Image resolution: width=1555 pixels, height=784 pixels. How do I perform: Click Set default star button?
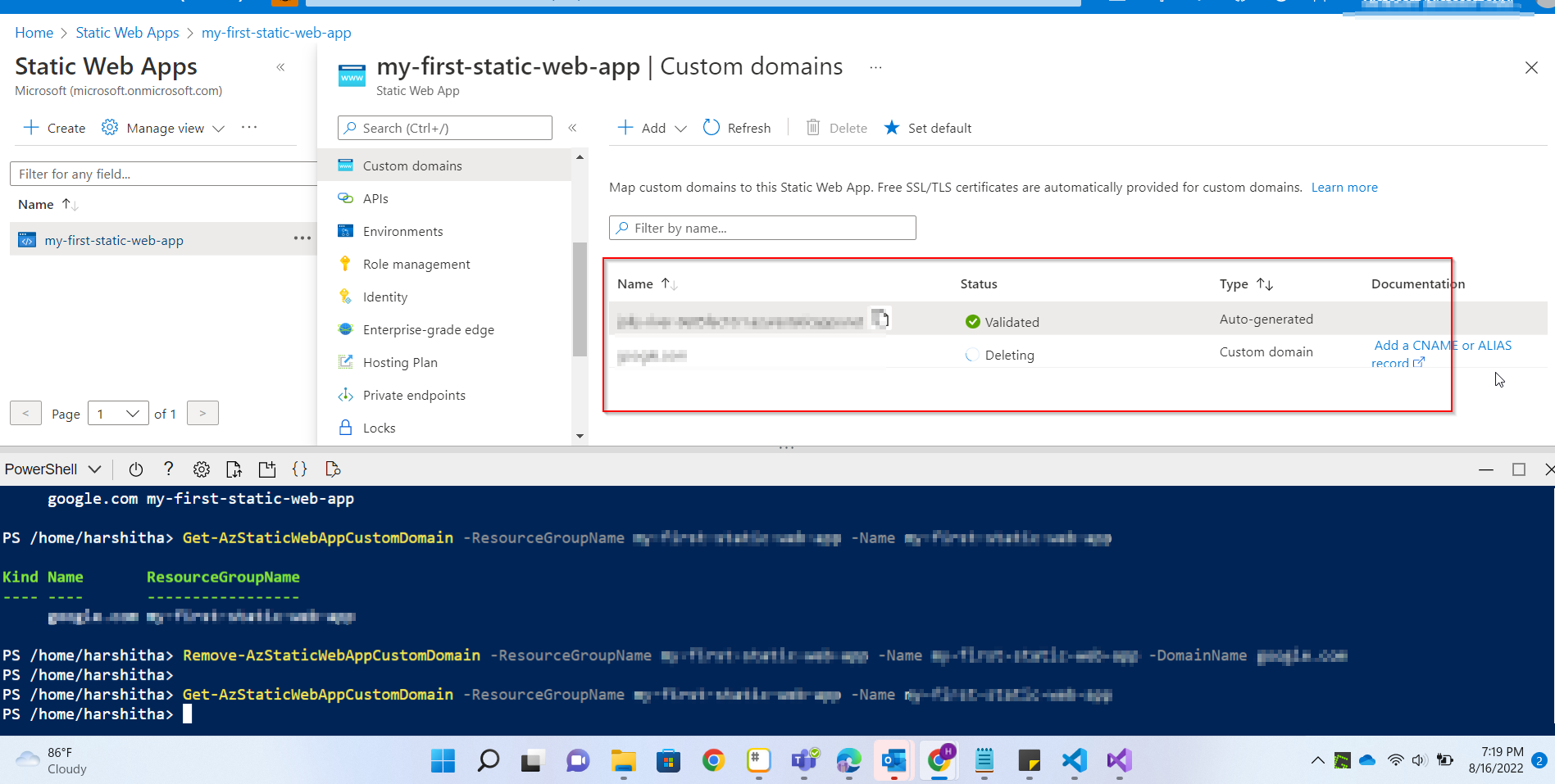pos(928,128)
